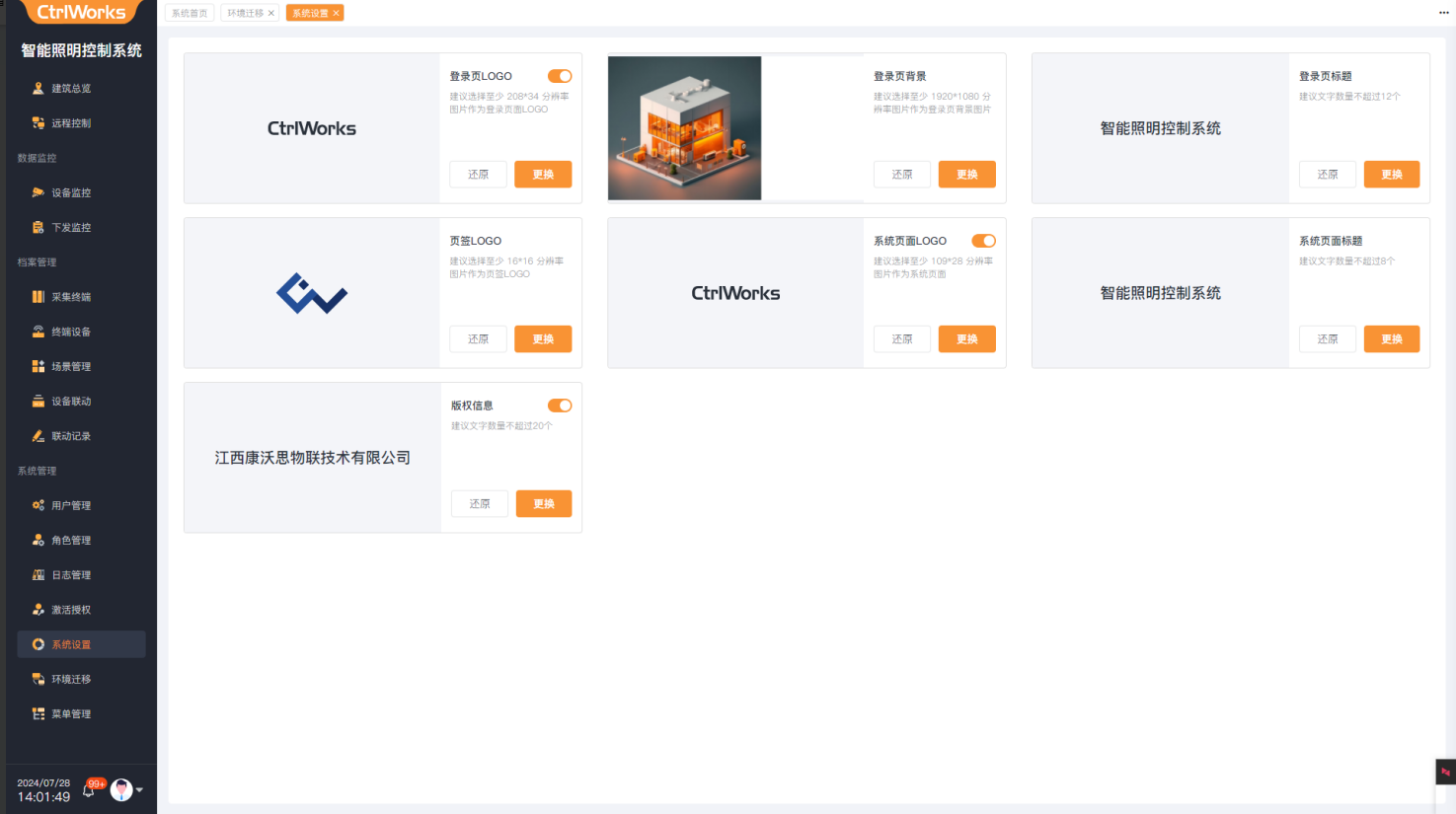Click the 远程控制 sidebar icon
The image size is (1456, 814).
[x=38, y=123]
